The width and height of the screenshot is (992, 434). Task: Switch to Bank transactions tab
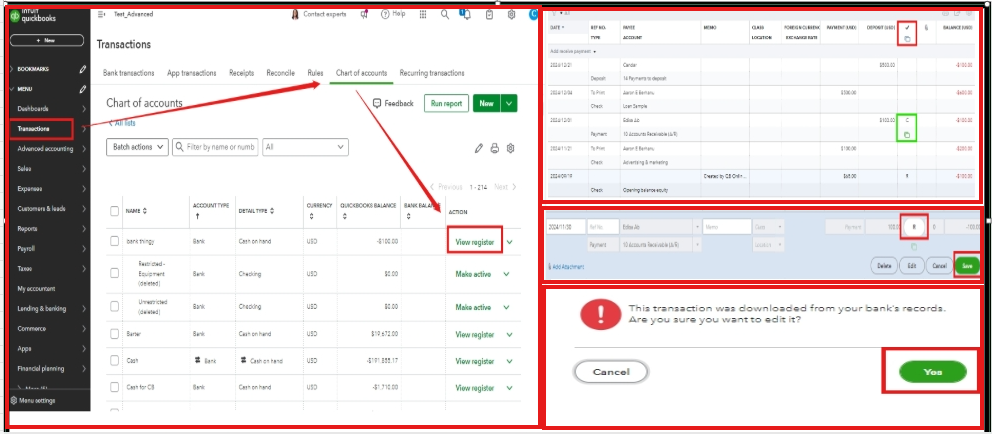coord(128,73)
